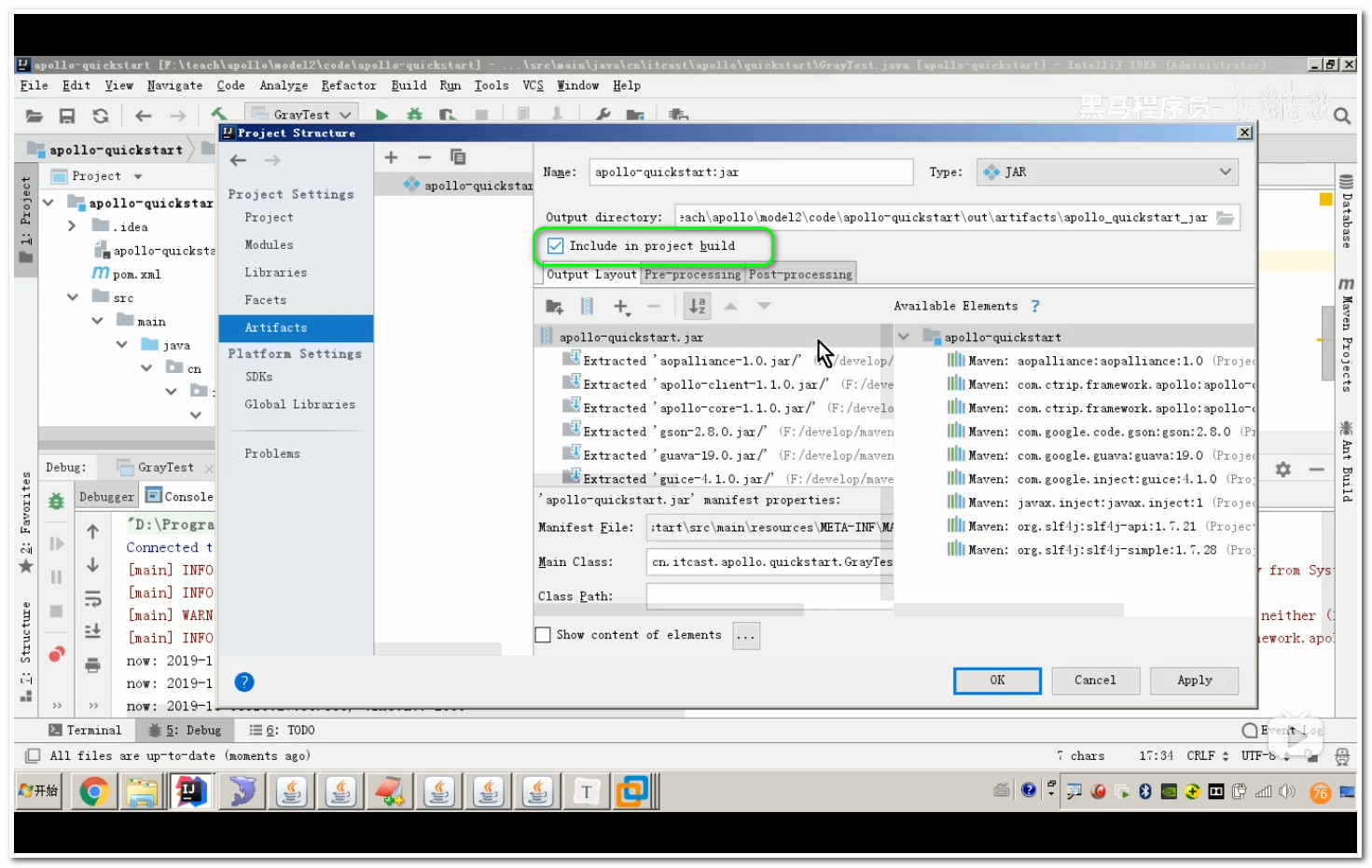
Task: Collapse the src folder in Project tree
Action: (x=73, y=297)
